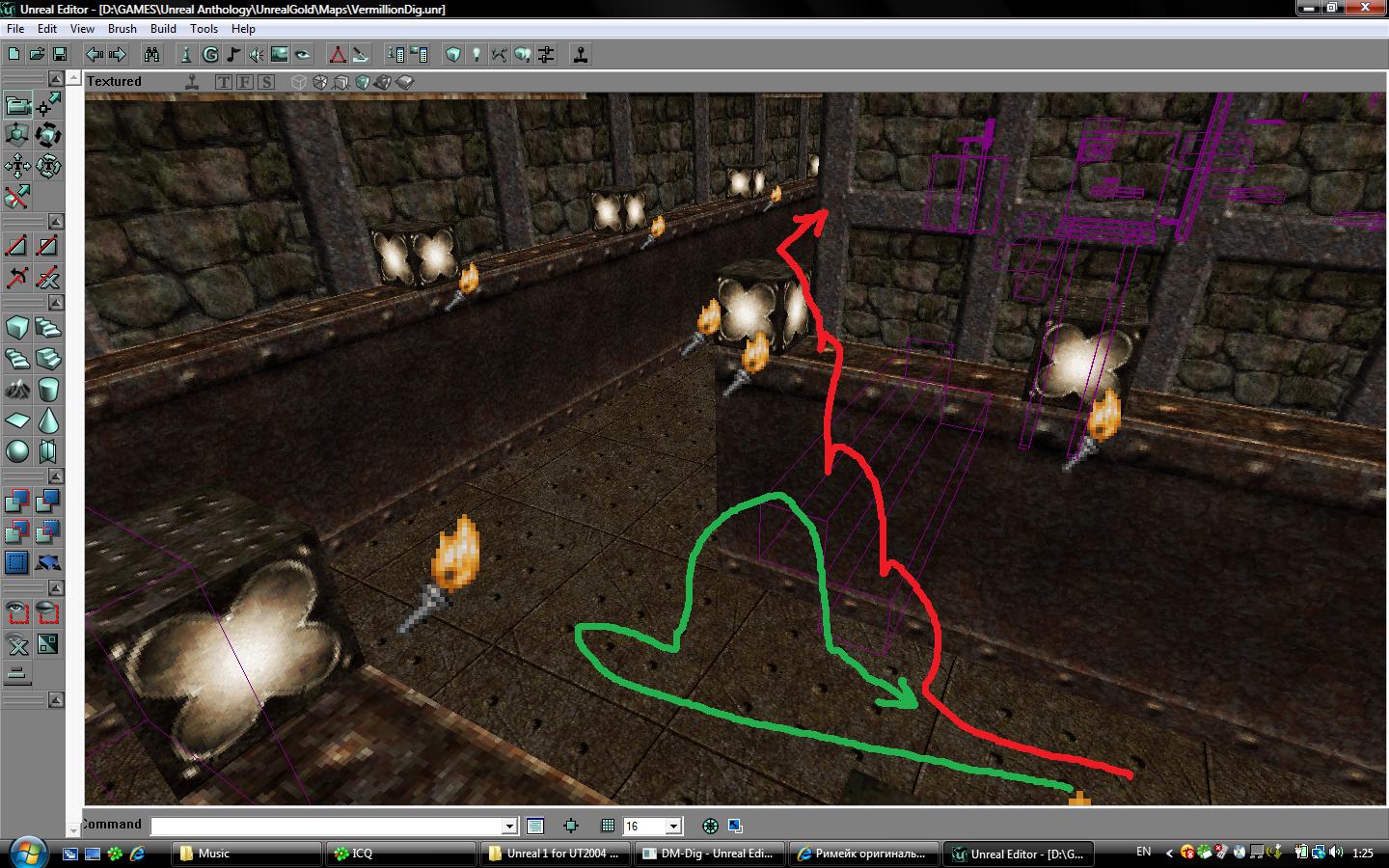Switch viewport to Side view (S)
The image size is (1389, 868).
point(266,82)
